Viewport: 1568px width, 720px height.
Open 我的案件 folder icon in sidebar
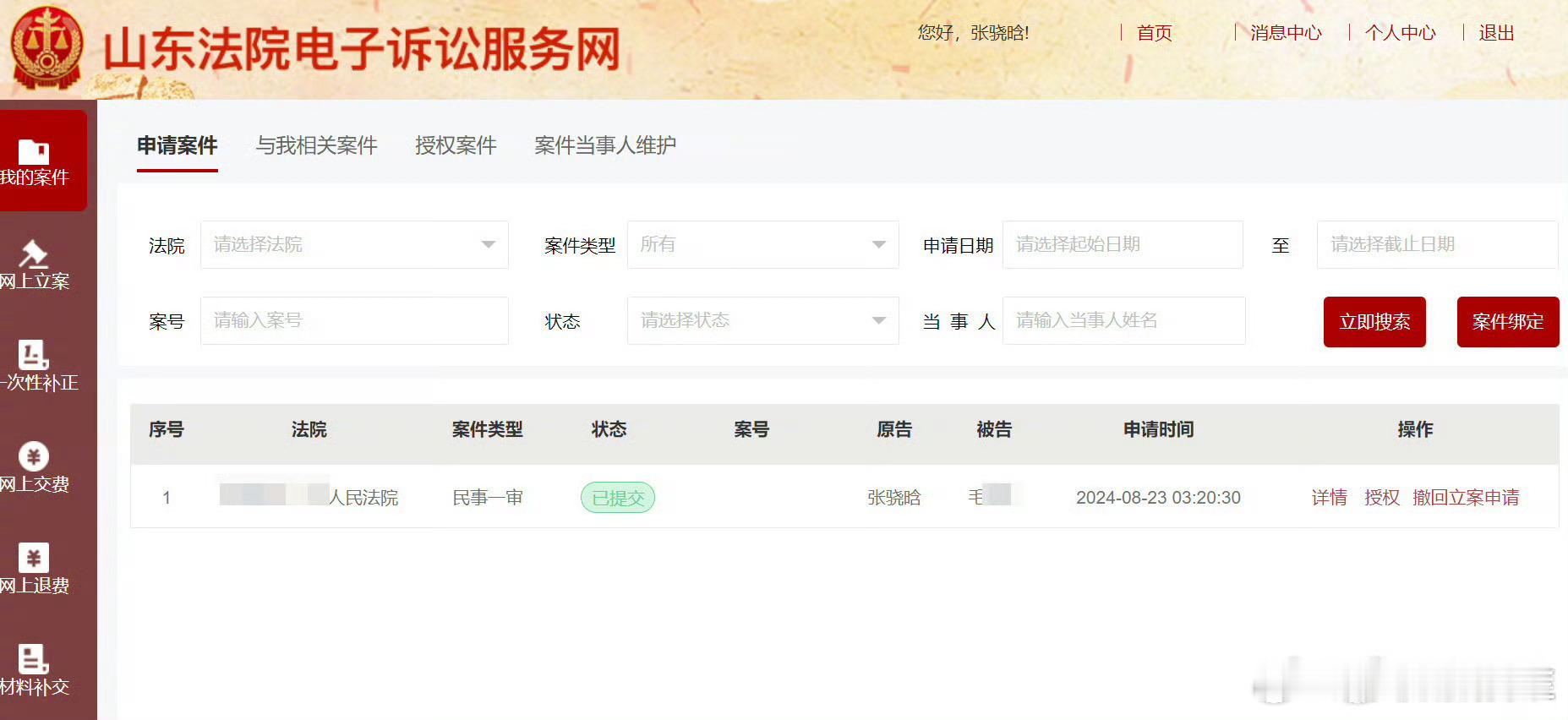coord(34,152)
